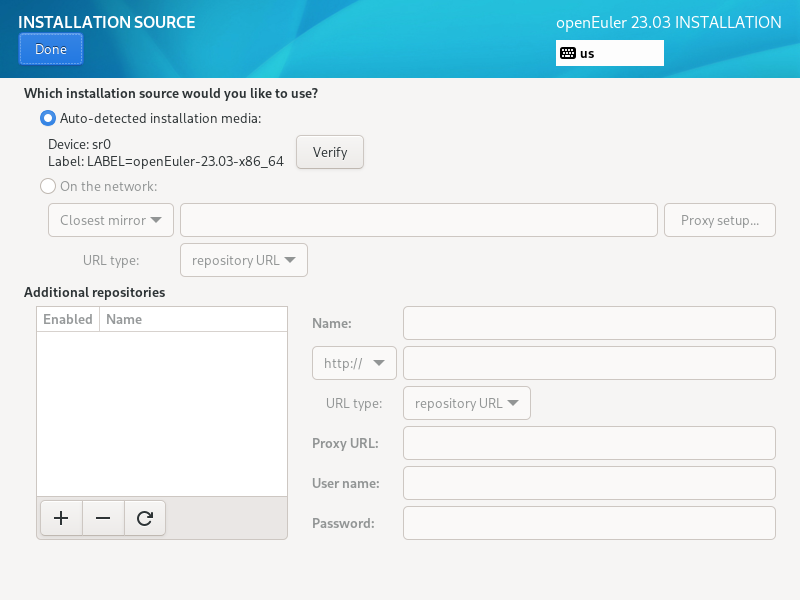Focus the network source URL text field
Viewport: 800px width, 600px height.
(418, 220)
